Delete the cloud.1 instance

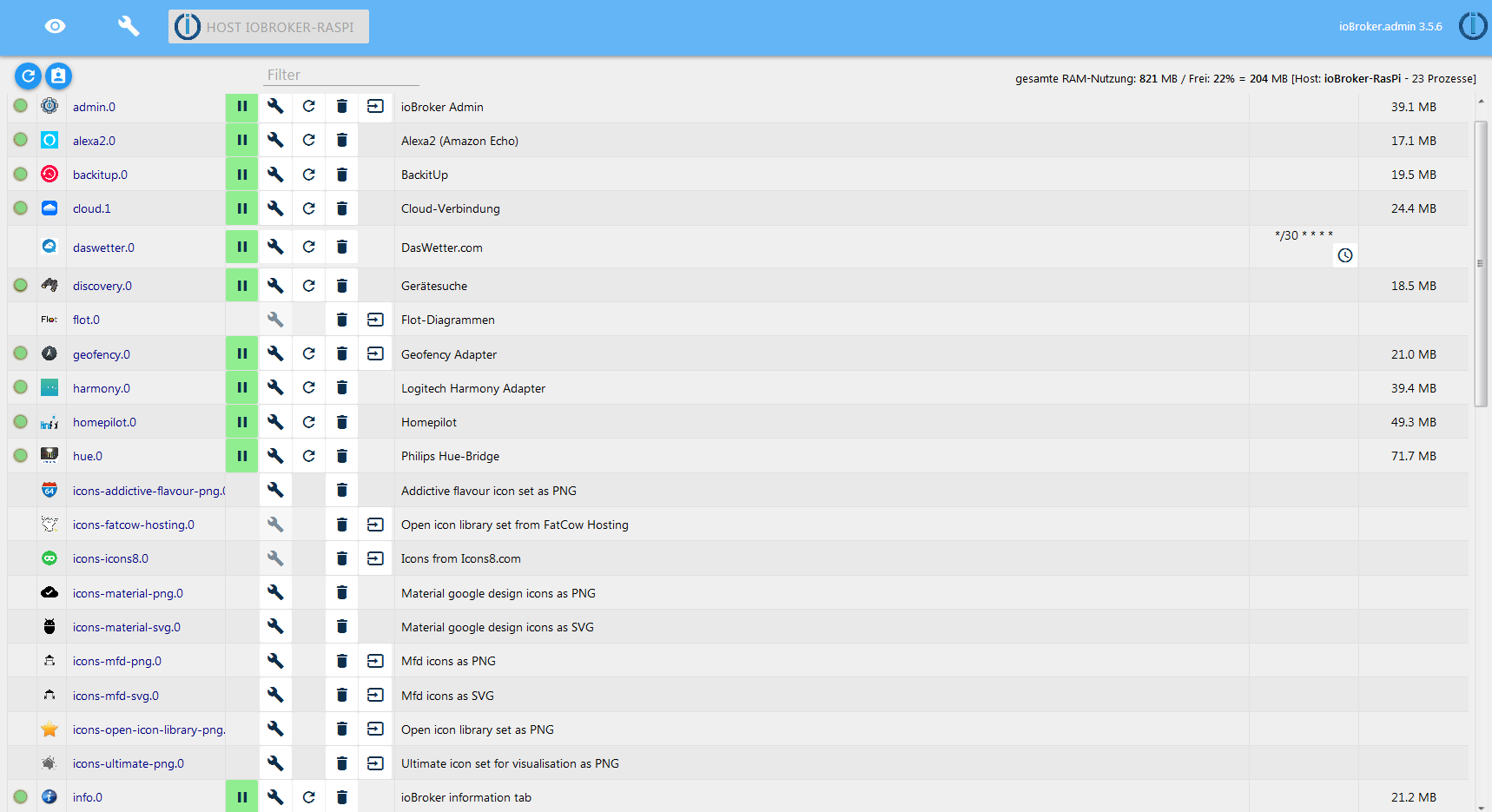pyautogui.click(x=342, y=208)
